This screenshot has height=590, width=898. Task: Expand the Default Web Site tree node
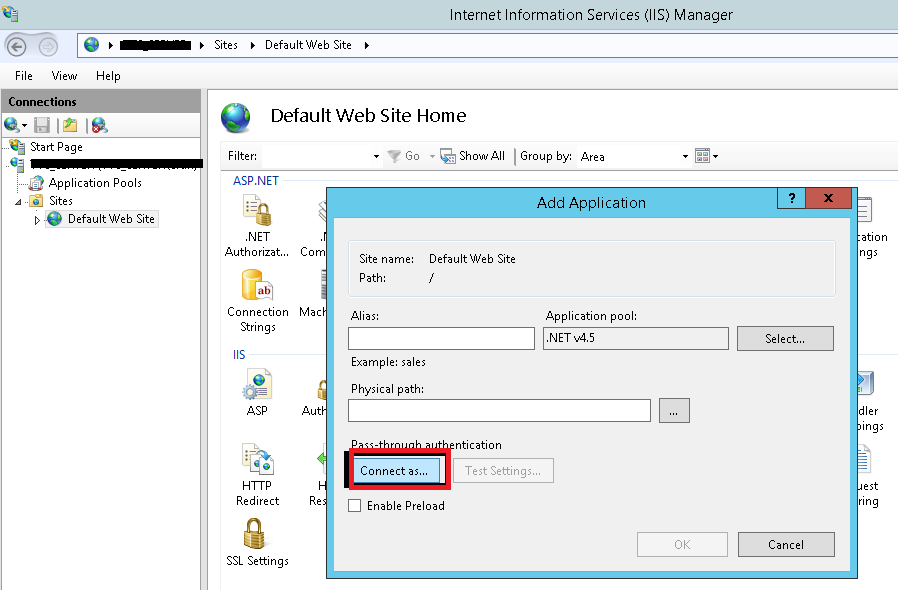point(38,220)
